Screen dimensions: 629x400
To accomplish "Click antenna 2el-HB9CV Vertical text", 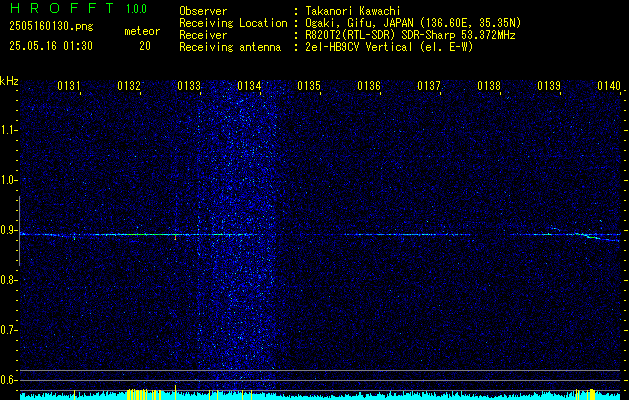I will 359,47.
